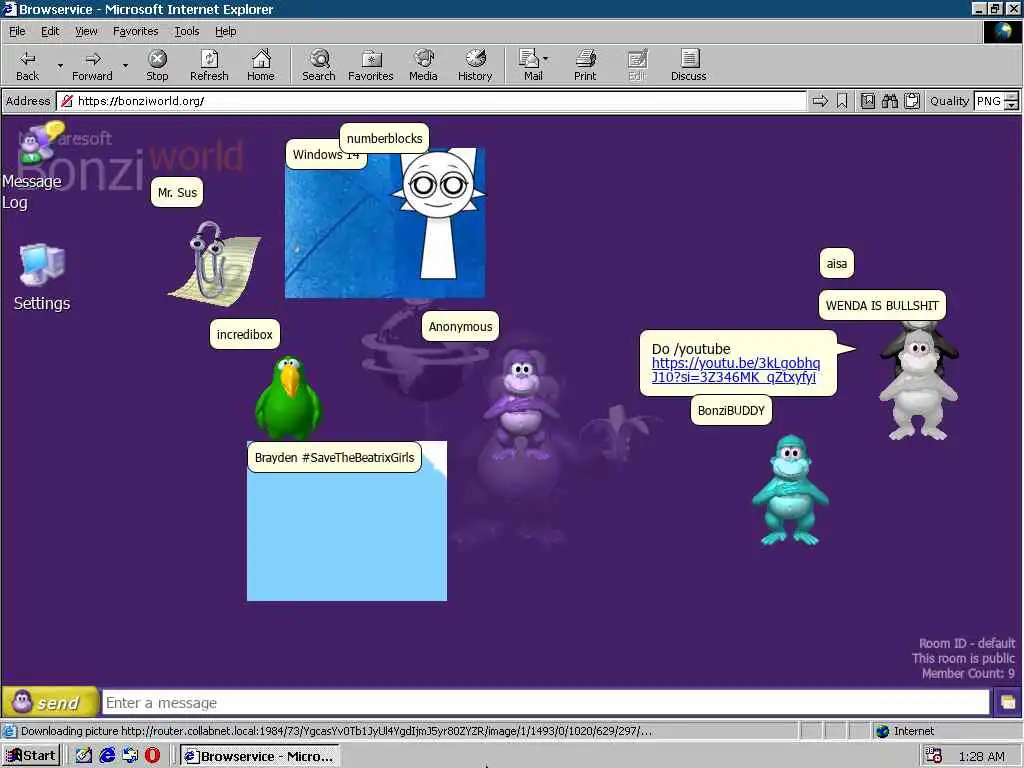Click the light blue shared image
Screen dimensions: 1024x768
pos(347,536)
